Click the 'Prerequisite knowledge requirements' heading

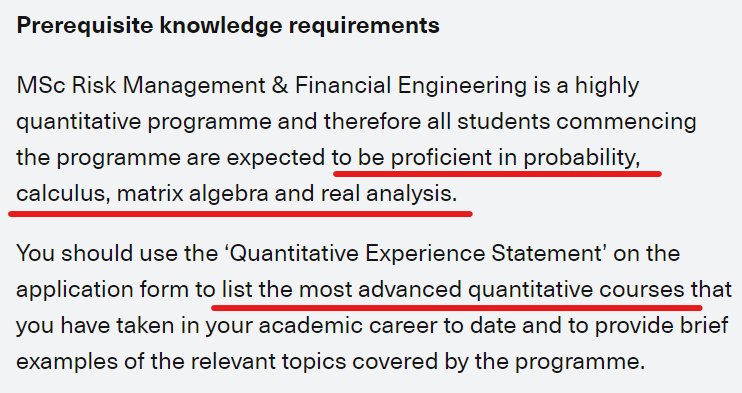tap(228, 25)
